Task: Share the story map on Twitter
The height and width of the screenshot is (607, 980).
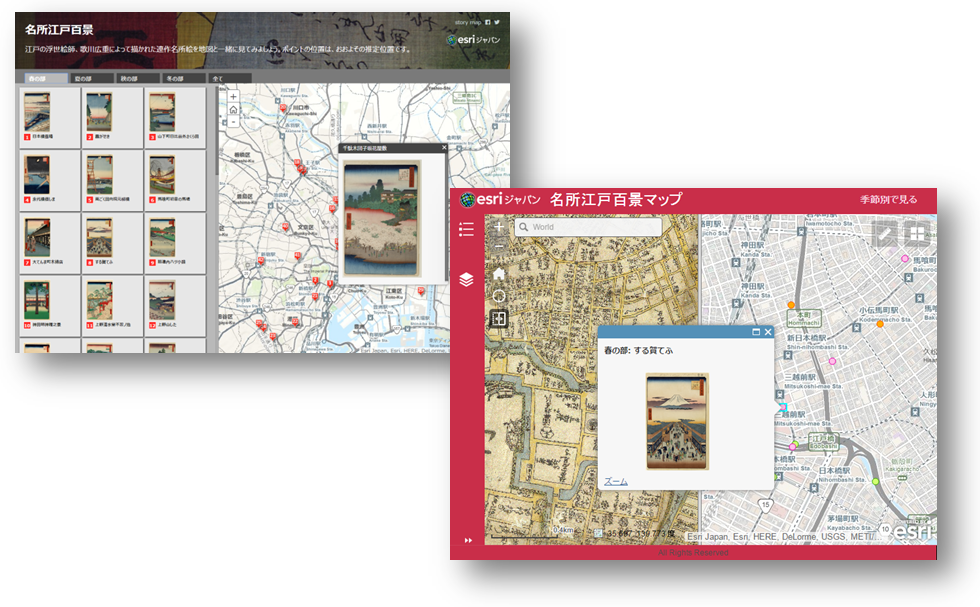Action: click(497, 21)
